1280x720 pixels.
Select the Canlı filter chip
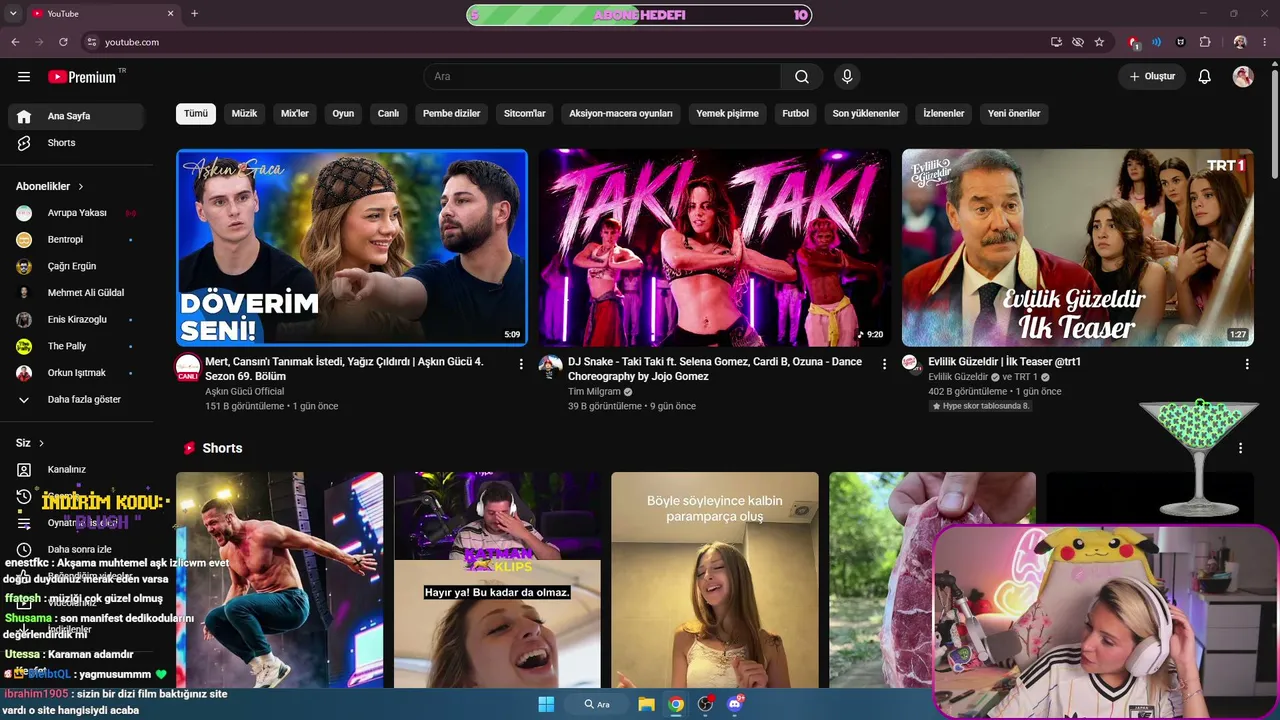click(388, 114)
